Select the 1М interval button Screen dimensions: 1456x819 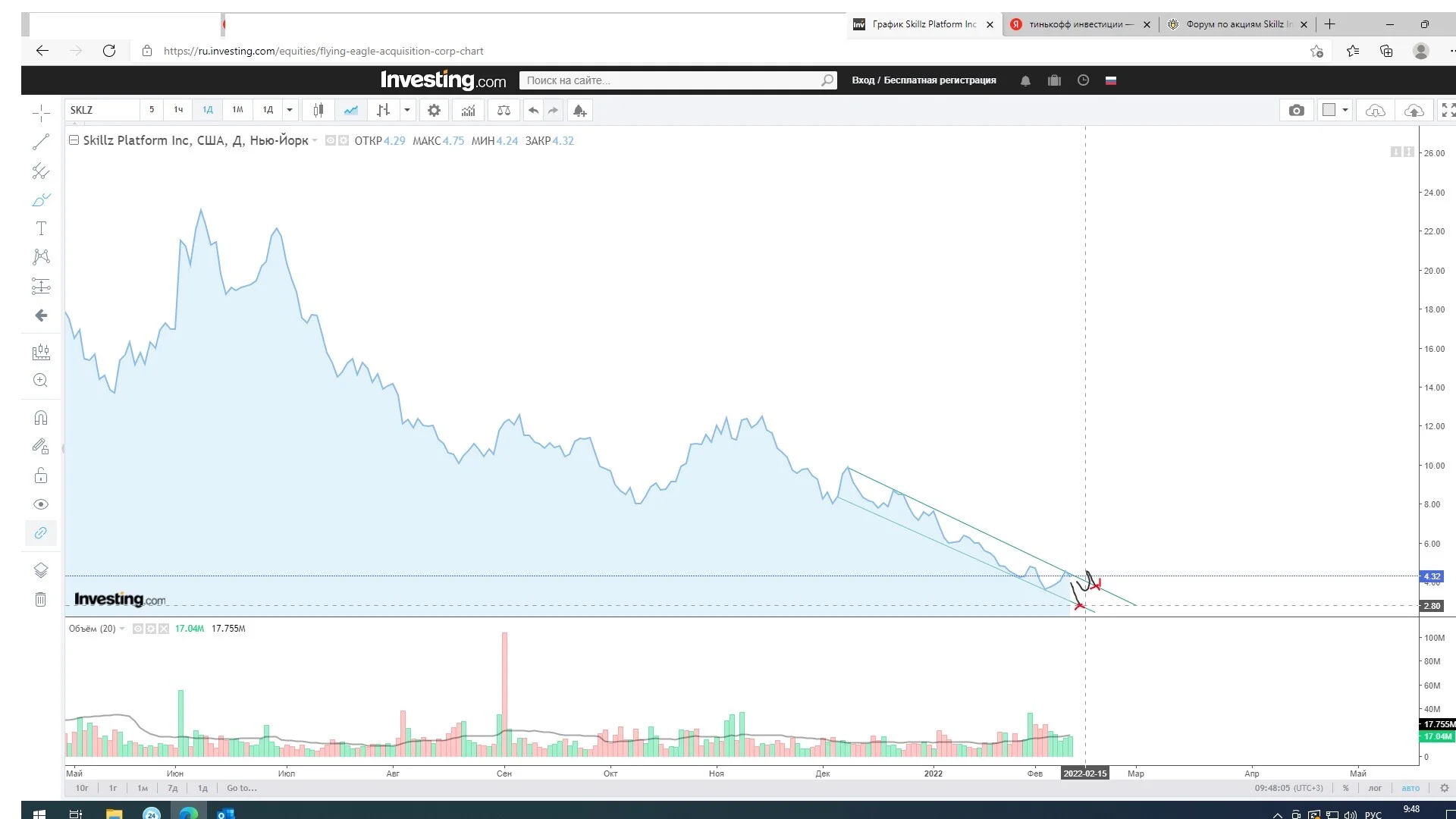[237, 111]
